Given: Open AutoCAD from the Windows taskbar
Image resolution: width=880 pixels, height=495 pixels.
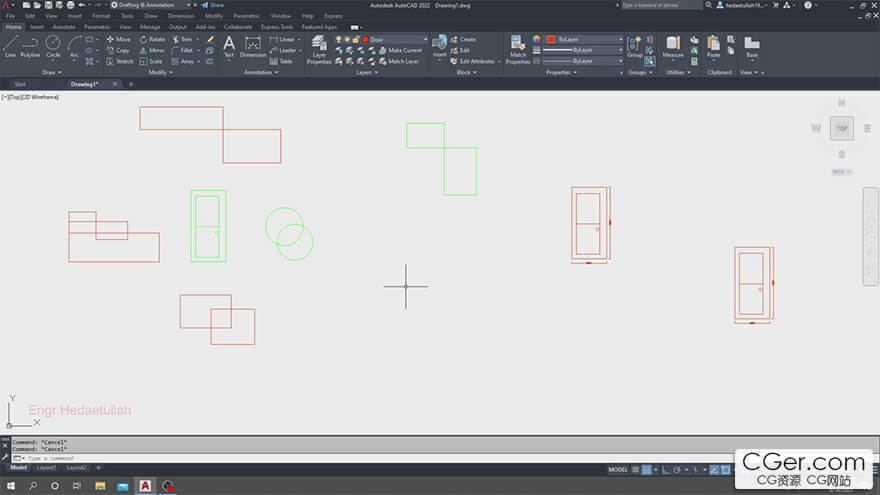Looking at the screenshot, I should (x=145, y=485).
